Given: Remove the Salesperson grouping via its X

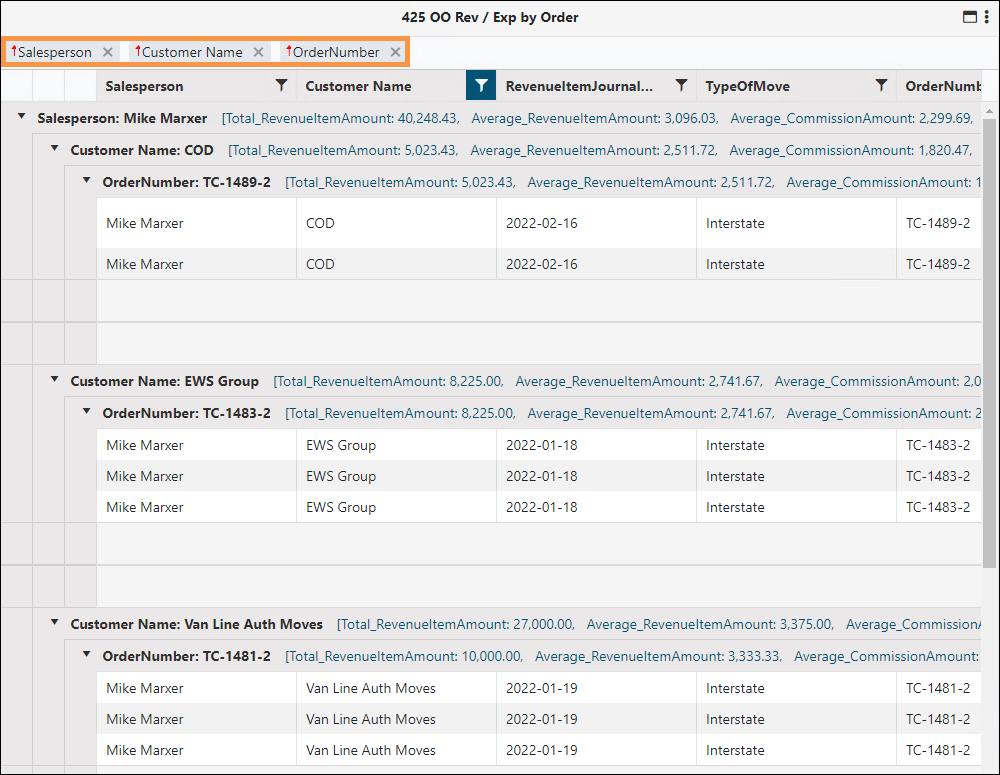Looking at the screenshot, I should (107, 51).
